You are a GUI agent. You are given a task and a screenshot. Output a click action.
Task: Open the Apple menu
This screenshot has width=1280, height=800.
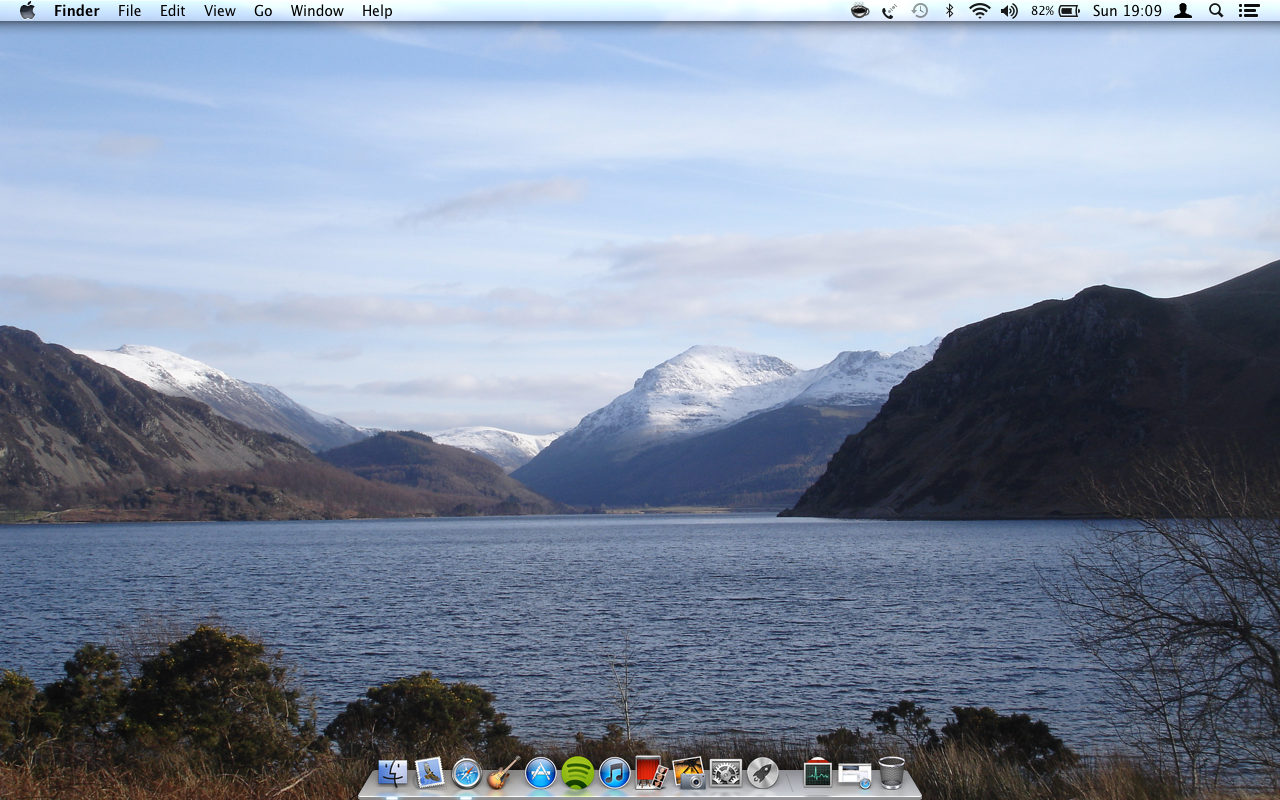pyautogui.click(x=27, y=11)
